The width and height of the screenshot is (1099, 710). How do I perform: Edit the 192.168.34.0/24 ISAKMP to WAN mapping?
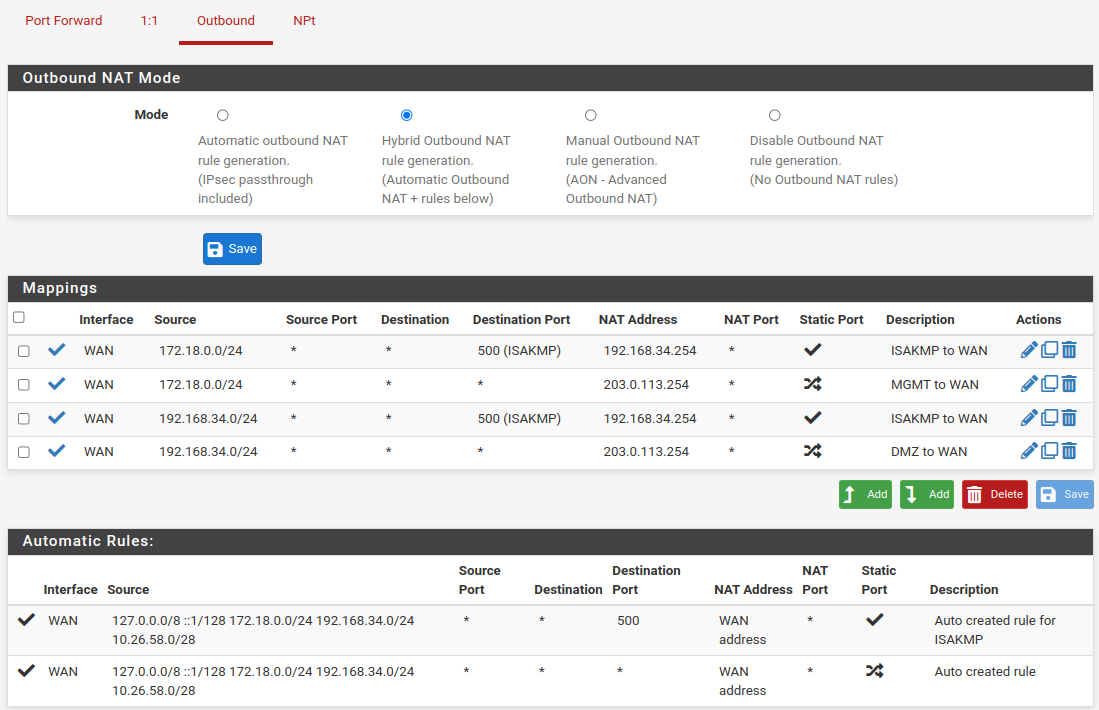click(x=1029, y=418)
